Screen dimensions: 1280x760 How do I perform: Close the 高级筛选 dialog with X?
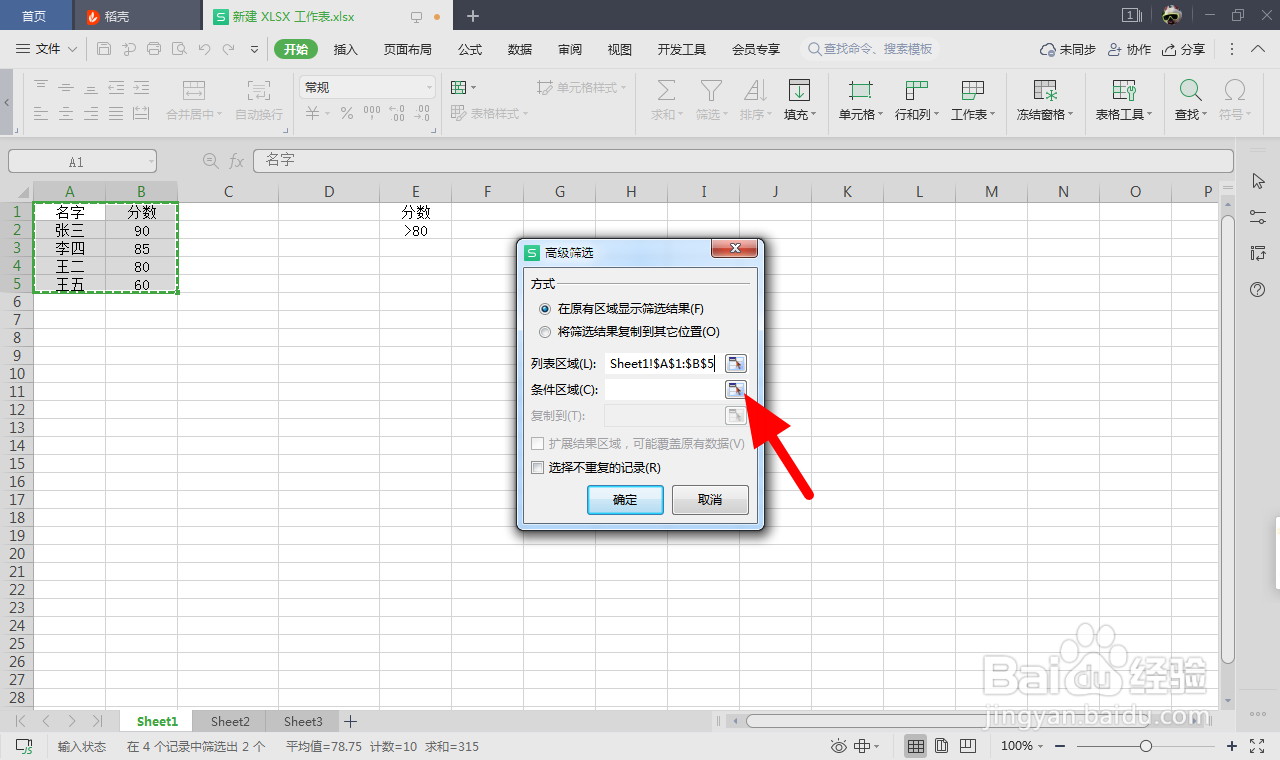pos(736,249)
